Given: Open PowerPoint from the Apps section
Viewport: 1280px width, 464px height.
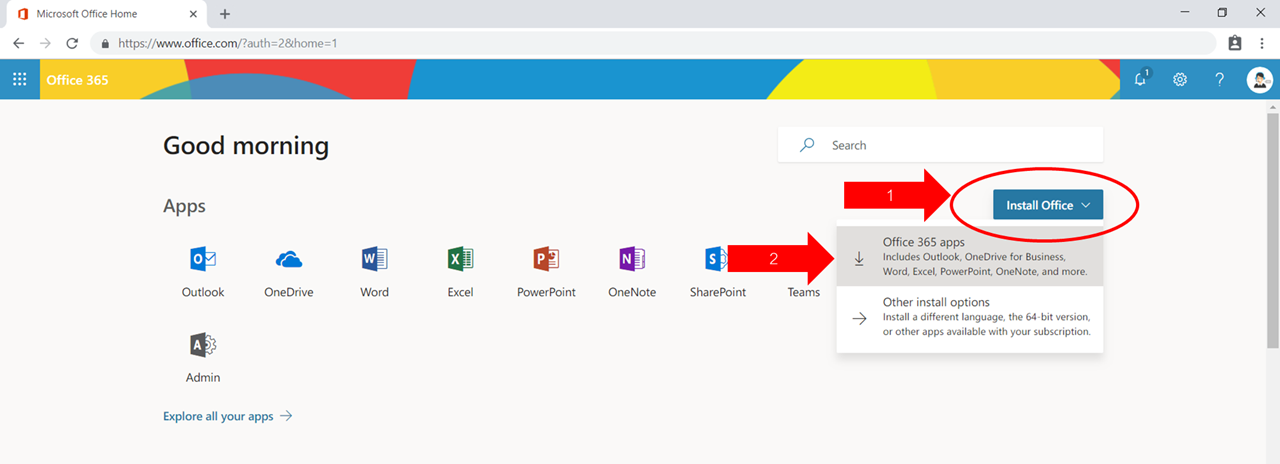Looking at the screenshot, I should (546, 261).
